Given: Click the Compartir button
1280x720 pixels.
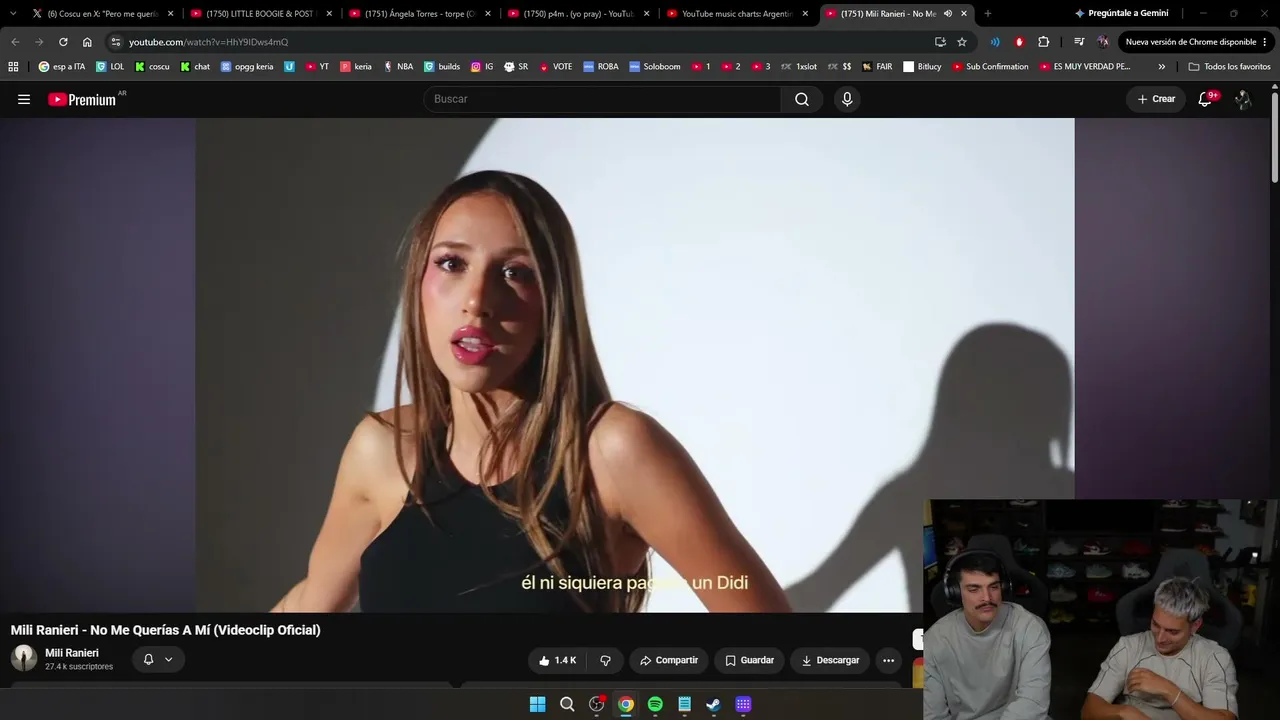Looking at the screenshot, I should [x=669, y=660].
